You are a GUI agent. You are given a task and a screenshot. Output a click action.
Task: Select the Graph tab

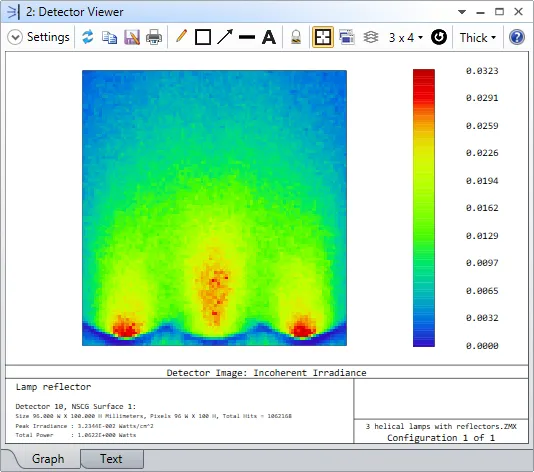[48, 459]
